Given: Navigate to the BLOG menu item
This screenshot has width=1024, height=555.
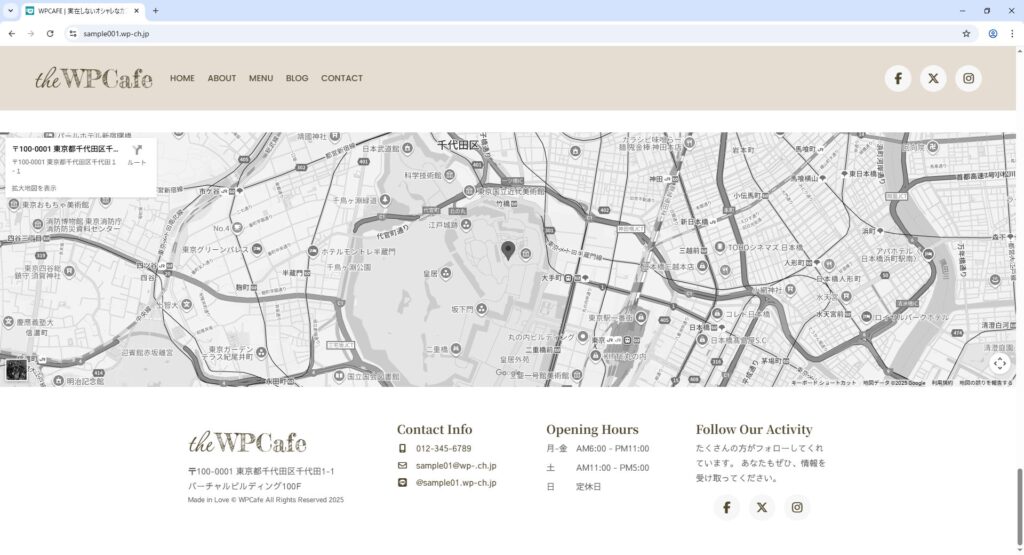Looking at the screenshot, I should click(297, 78).
